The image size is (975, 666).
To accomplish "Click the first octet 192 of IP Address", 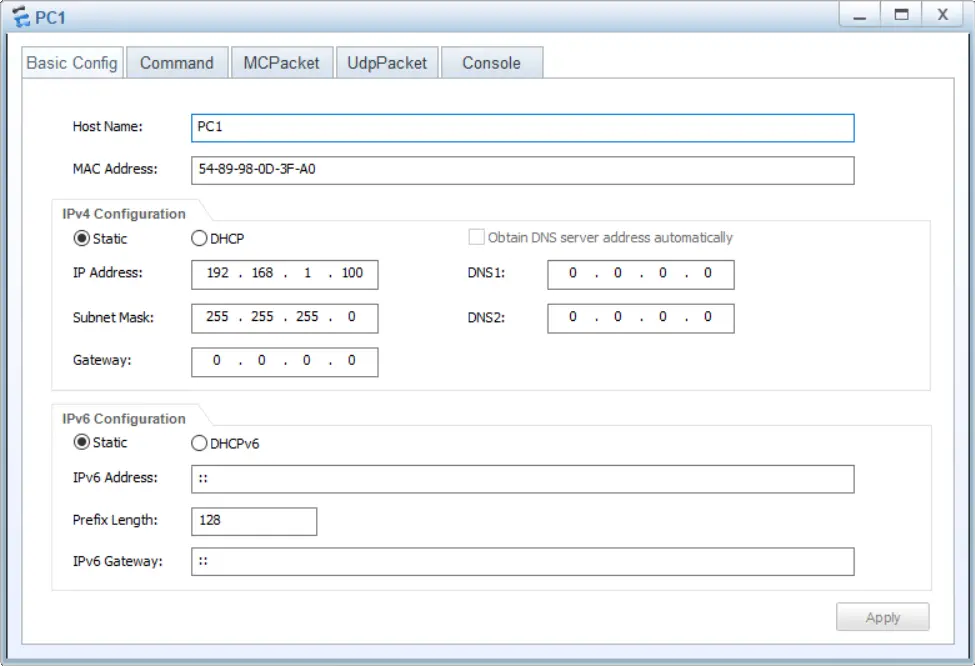I will [x=218, y=273].
